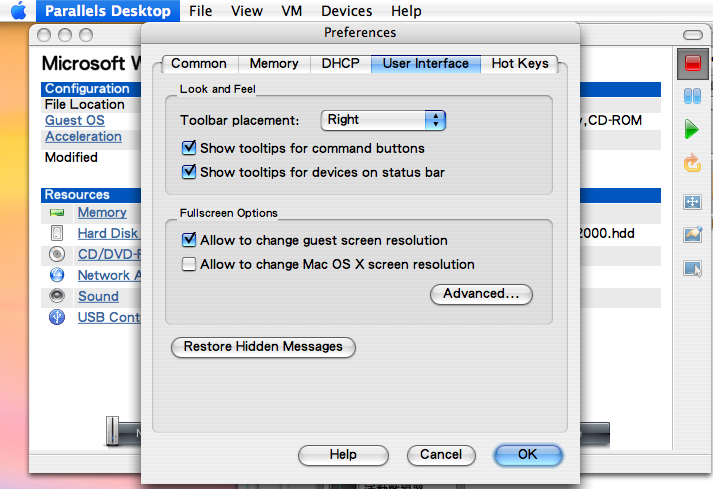Open the Guest OS link
This screenshot has height=489, width=713.
tap(75, 121)
